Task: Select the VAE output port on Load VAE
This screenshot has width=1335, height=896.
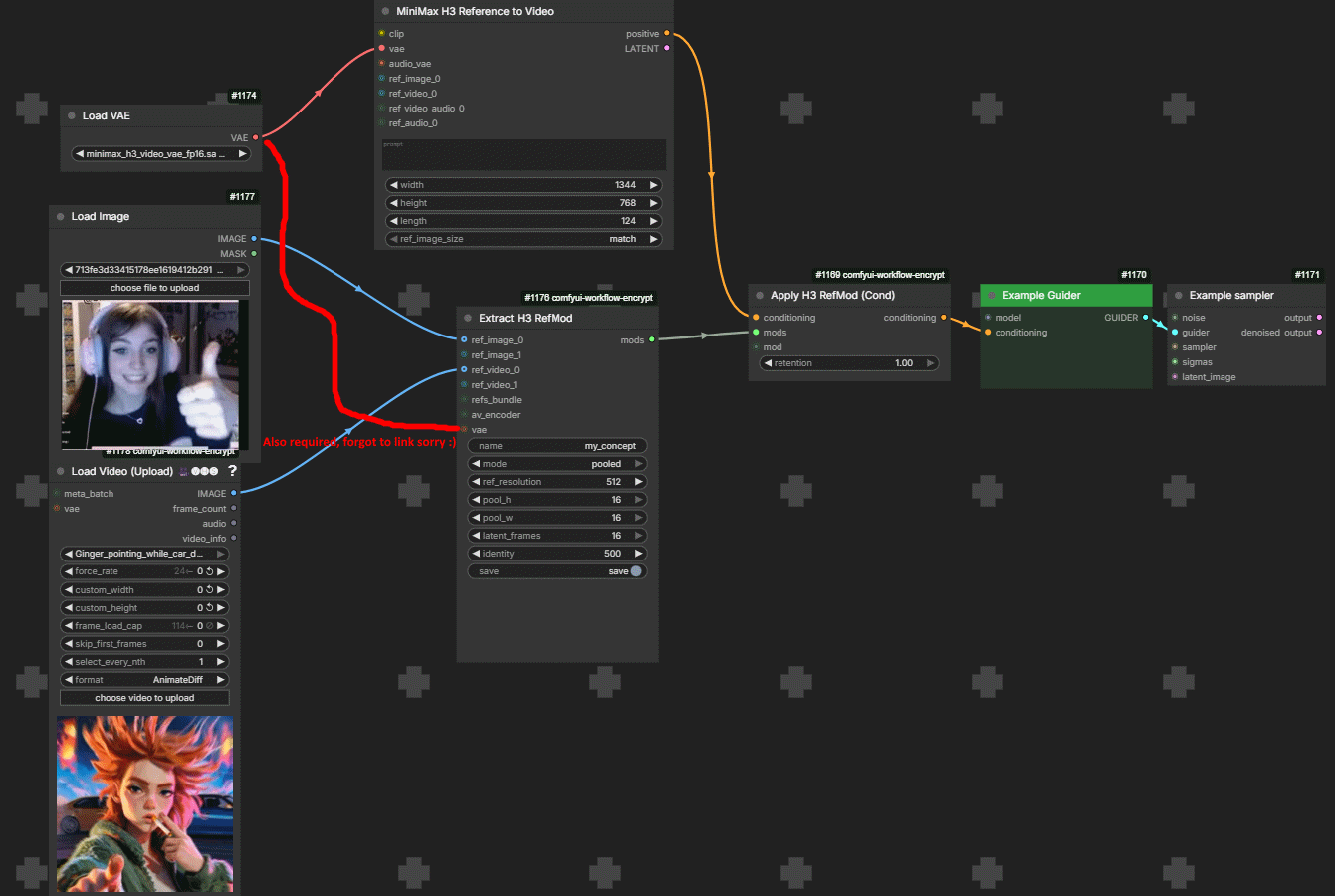Action: pos(256,138)
